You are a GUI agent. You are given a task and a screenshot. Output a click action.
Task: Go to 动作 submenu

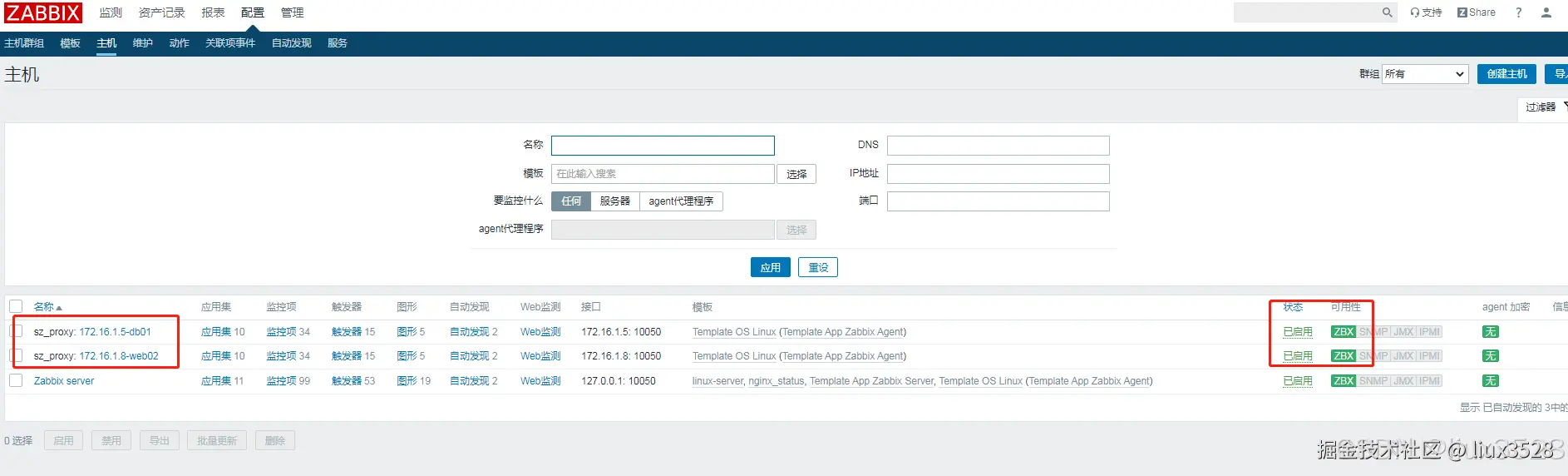click(x=180, y=43)
